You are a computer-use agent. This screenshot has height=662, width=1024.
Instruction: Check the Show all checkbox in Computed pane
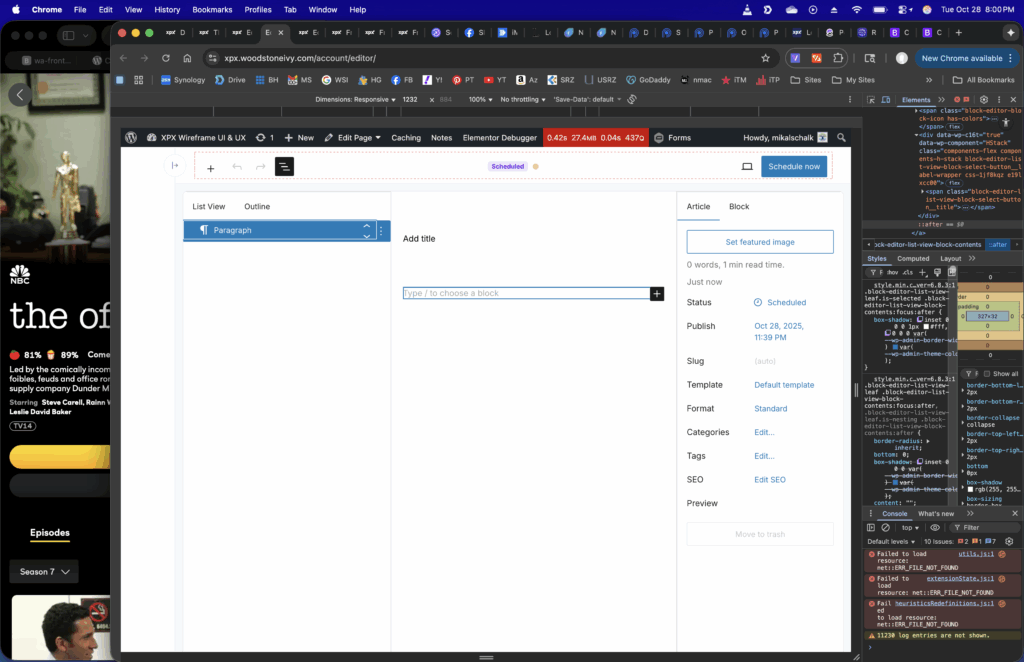tap(987, 374)
